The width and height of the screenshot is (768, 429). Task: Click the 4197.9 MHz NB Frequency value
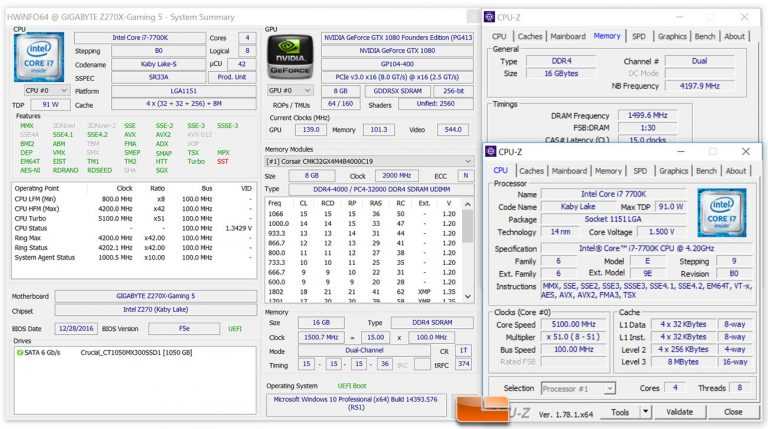coord(699,86)
